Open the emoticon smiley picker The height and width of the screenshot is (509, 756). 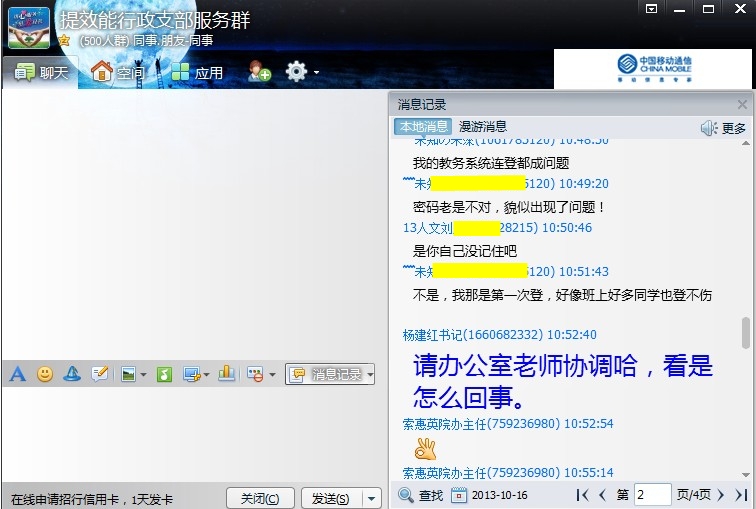(45, 374)
